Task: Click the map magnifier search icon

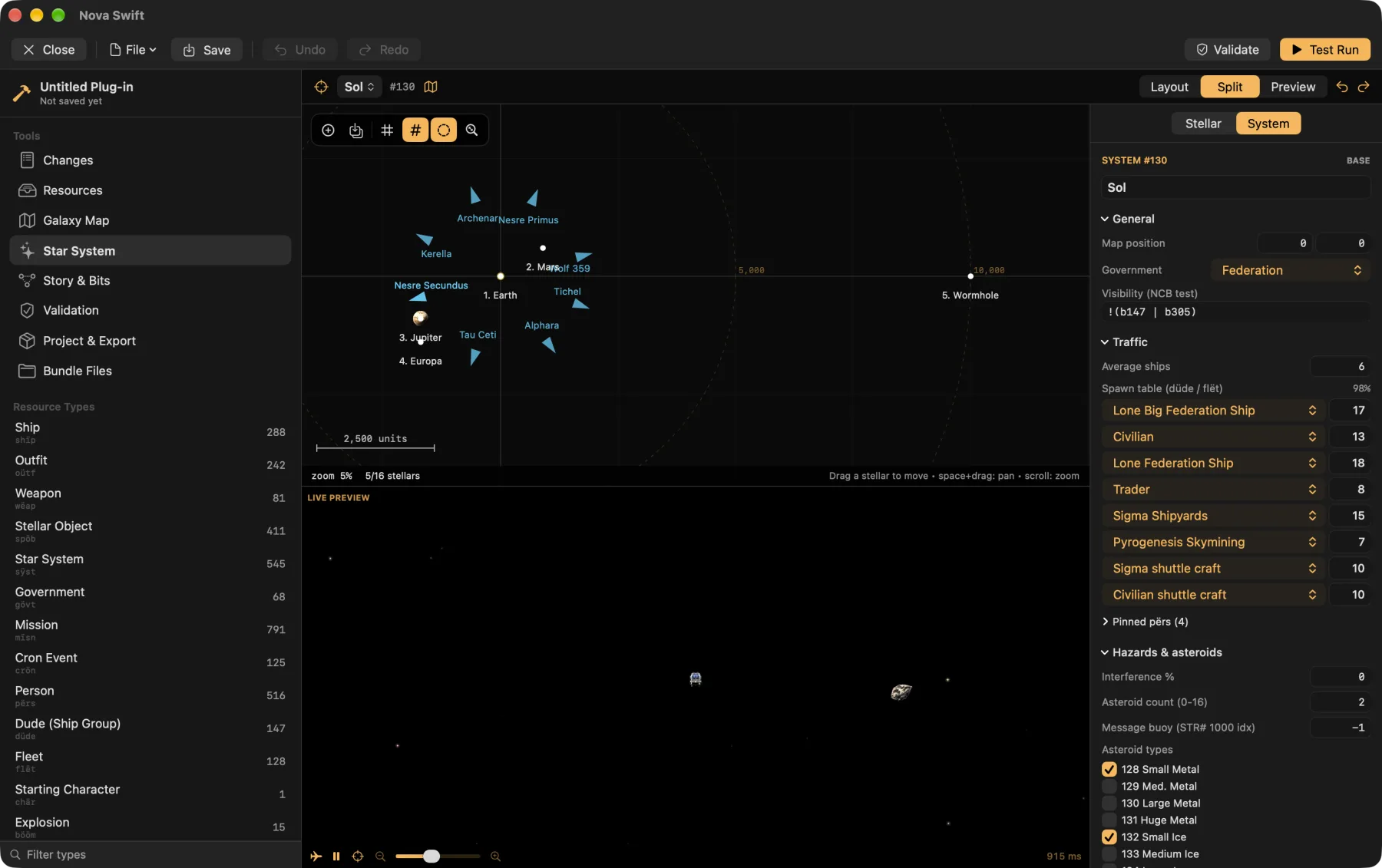Action: tap(472, 130)
